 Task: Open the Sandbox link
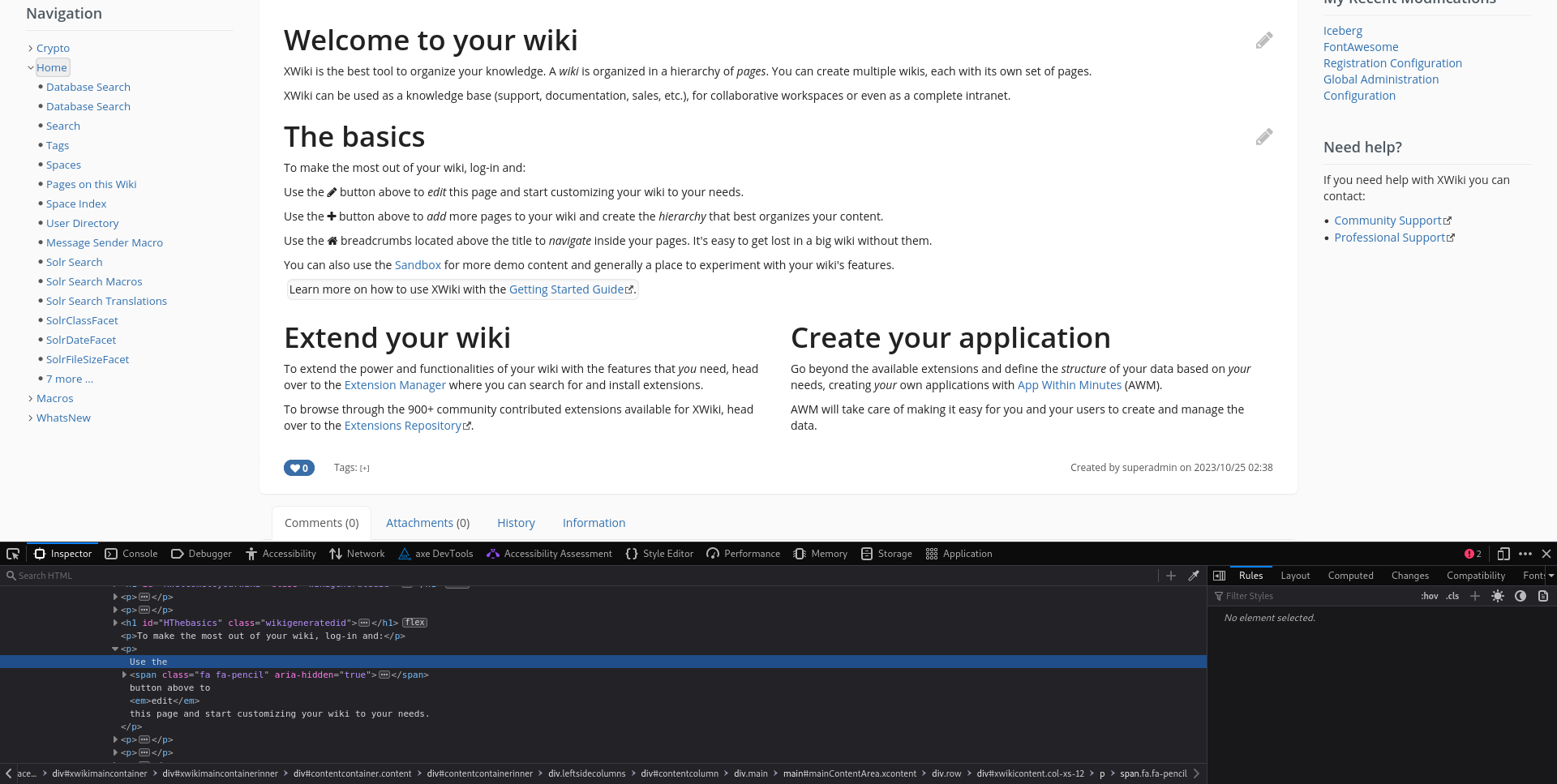[418, 265]
